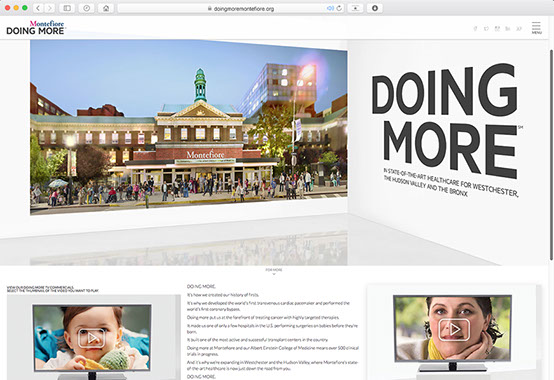Viewport: 554px width, 380px height.
Task: Open the Twitter social icon
Action: [x=487, y=29]
